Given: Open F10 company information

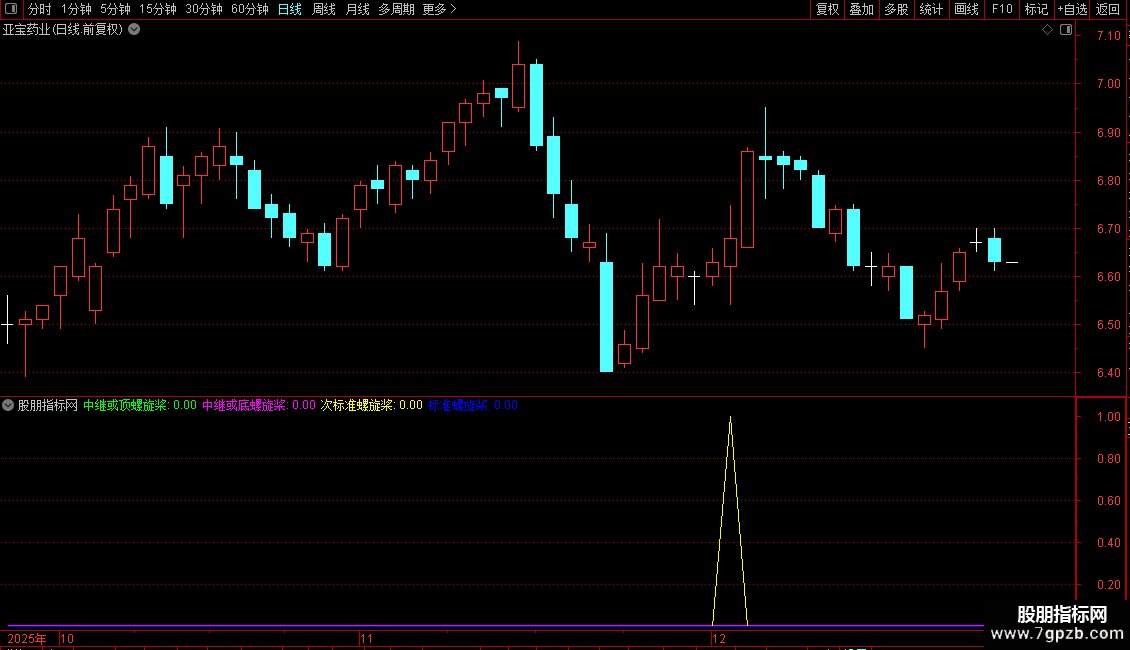Looking at the screenshot, I should (1002, 9).
